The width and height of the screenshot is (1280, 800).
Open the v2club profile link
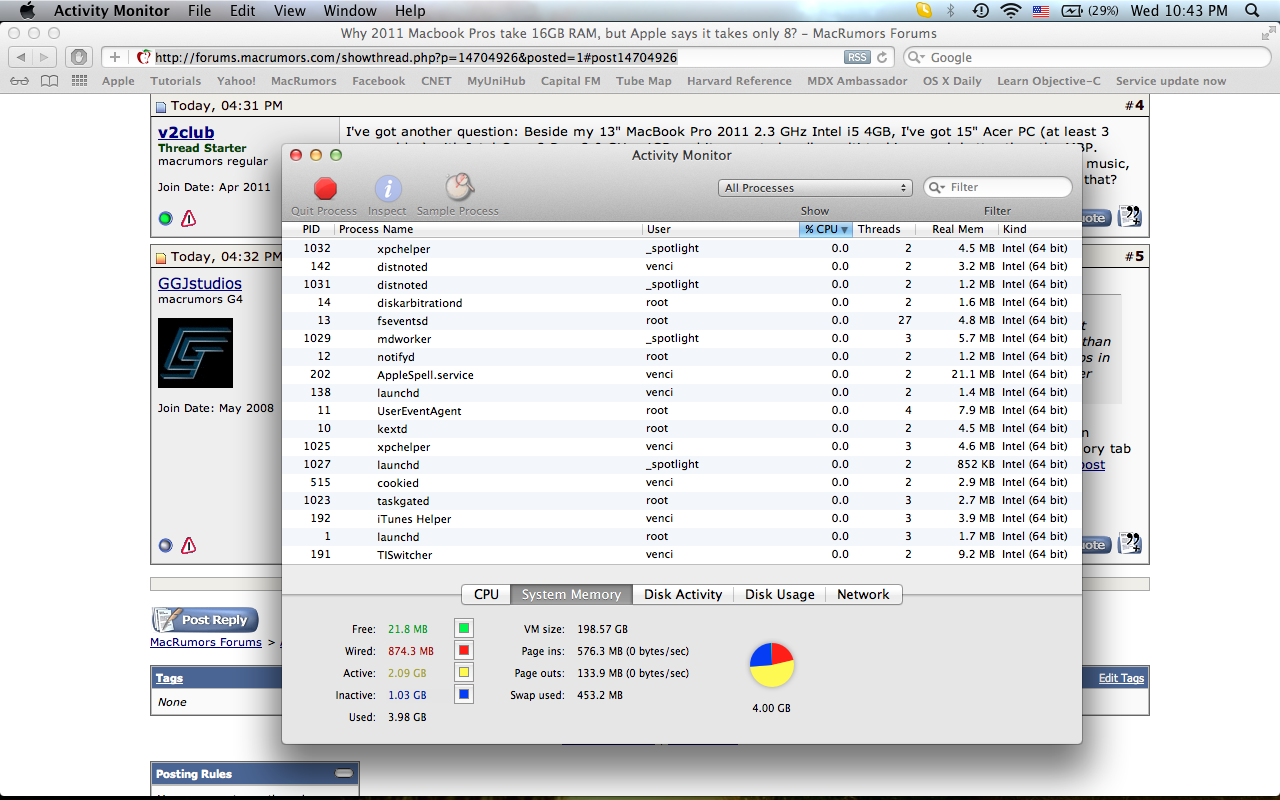pos(186,132)
